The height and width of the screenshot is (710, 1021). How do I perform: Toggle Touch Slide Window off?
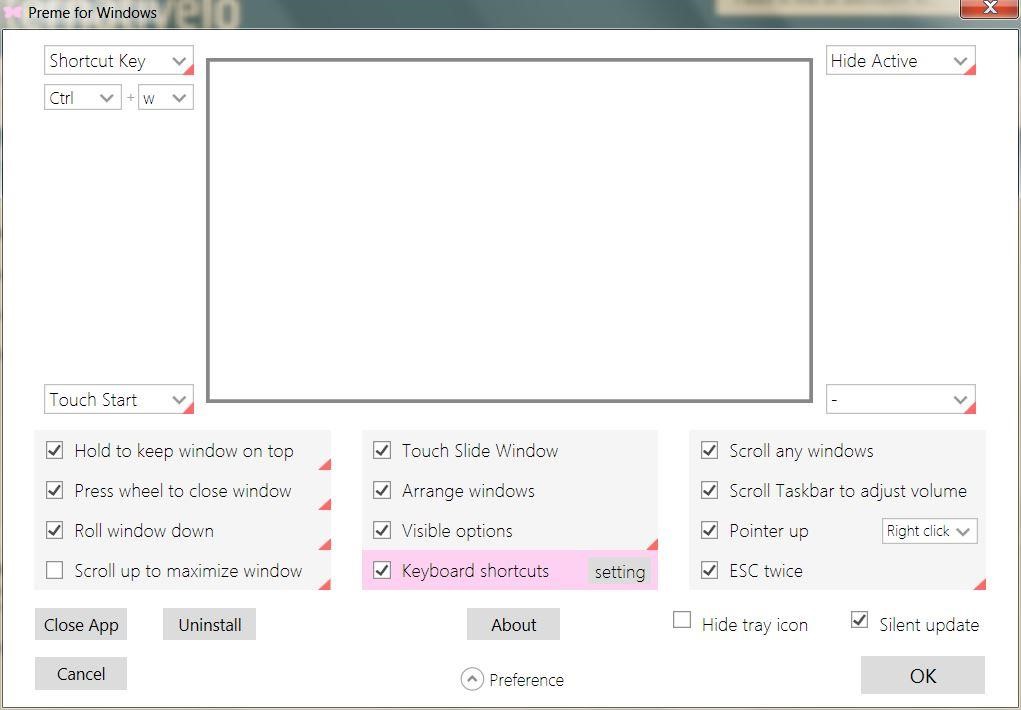tap(382, 450)
